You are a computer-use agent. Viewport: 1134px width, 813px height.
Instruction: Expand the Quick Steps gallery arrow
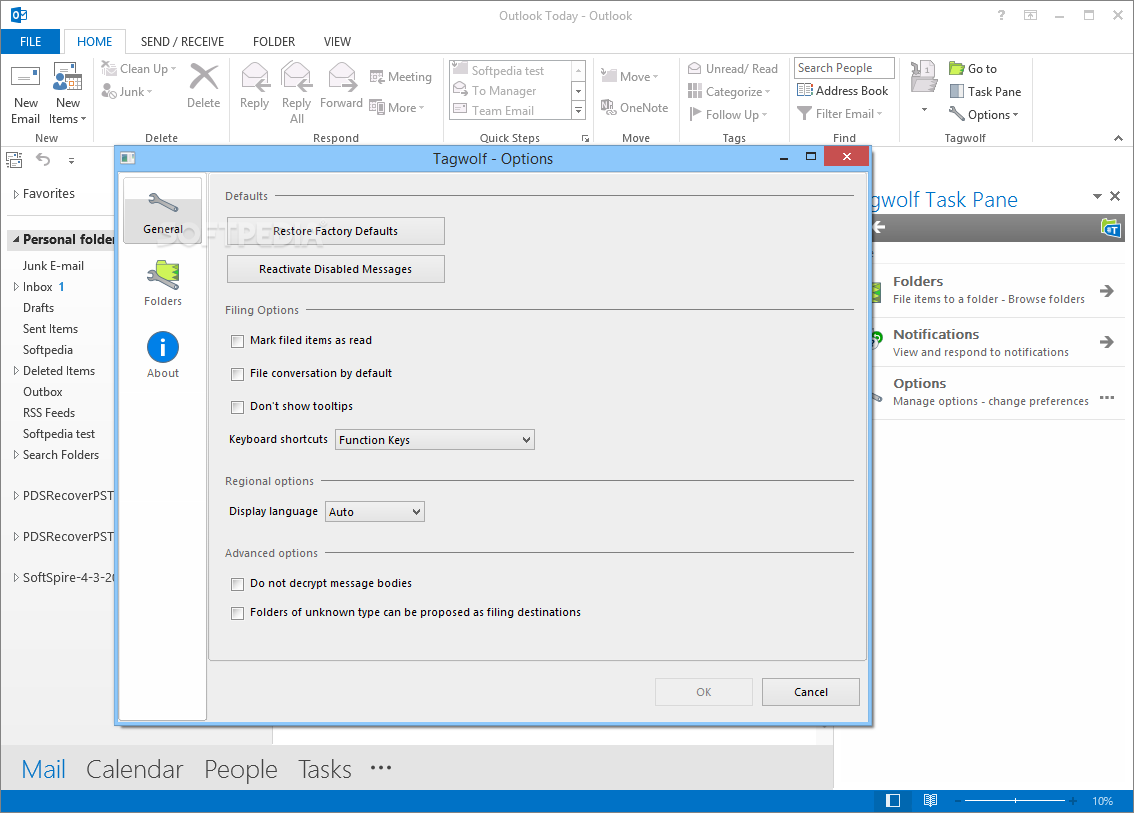(x=578, y=111)
